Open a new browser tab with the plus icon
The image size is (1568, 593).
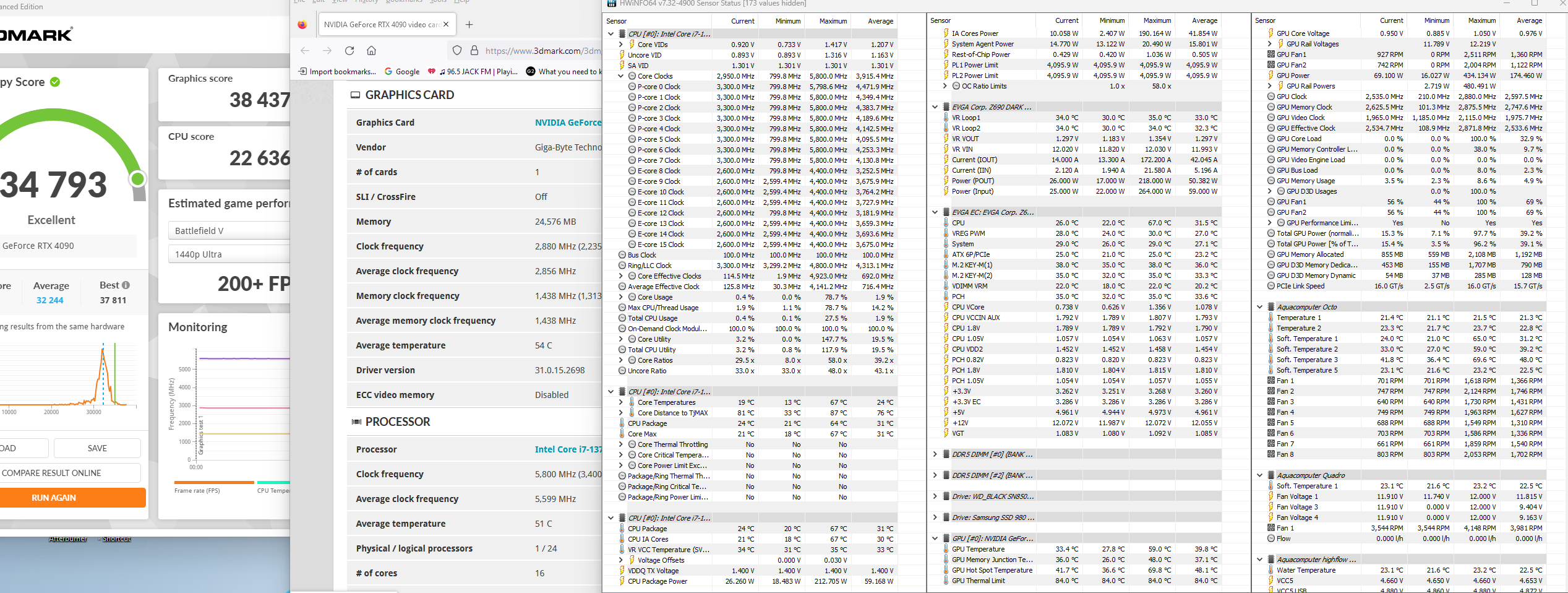click(x=469, y=25)
